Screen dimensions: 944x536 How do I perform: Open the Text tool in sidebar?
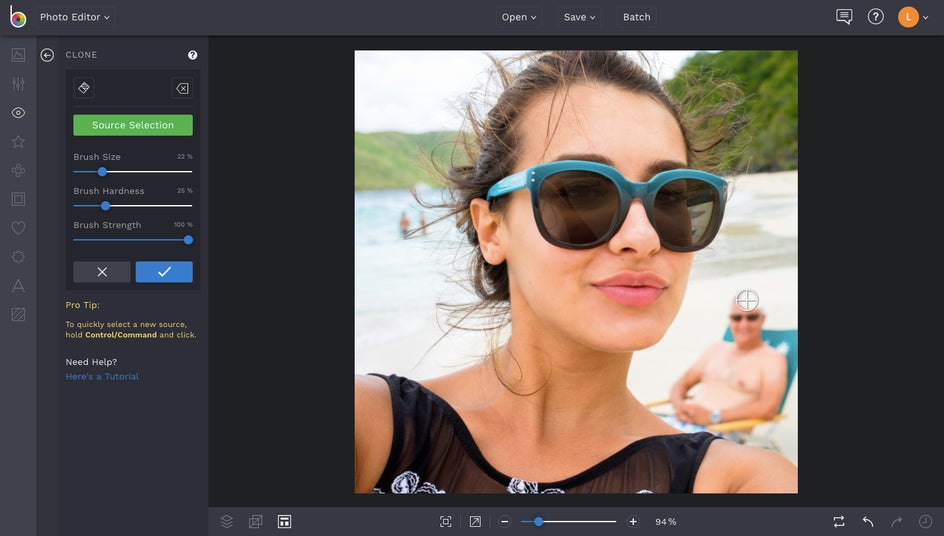18,286
